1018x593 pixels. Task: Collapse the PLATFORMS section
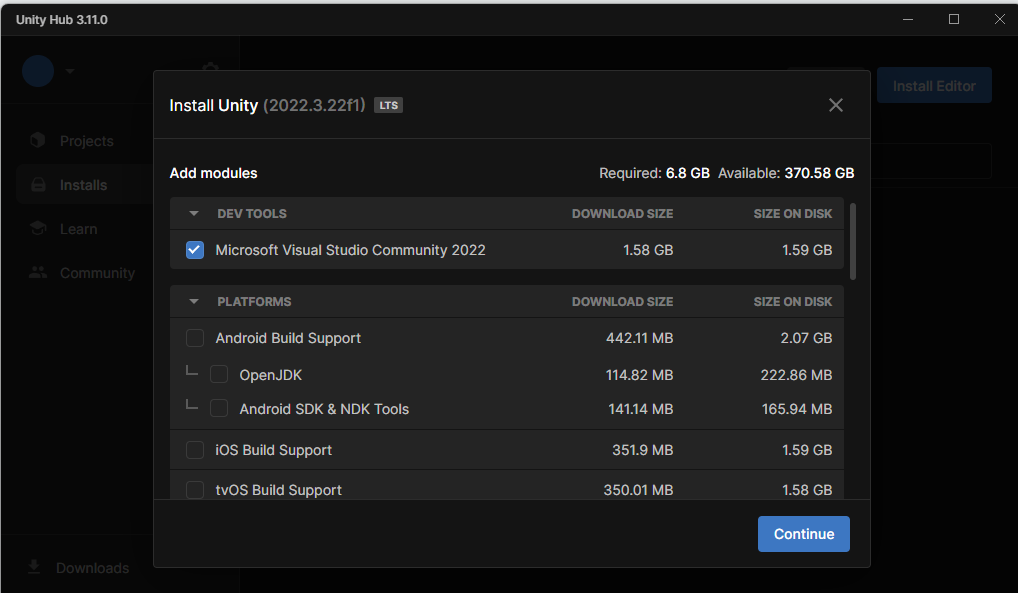click(x=193, y=301)
